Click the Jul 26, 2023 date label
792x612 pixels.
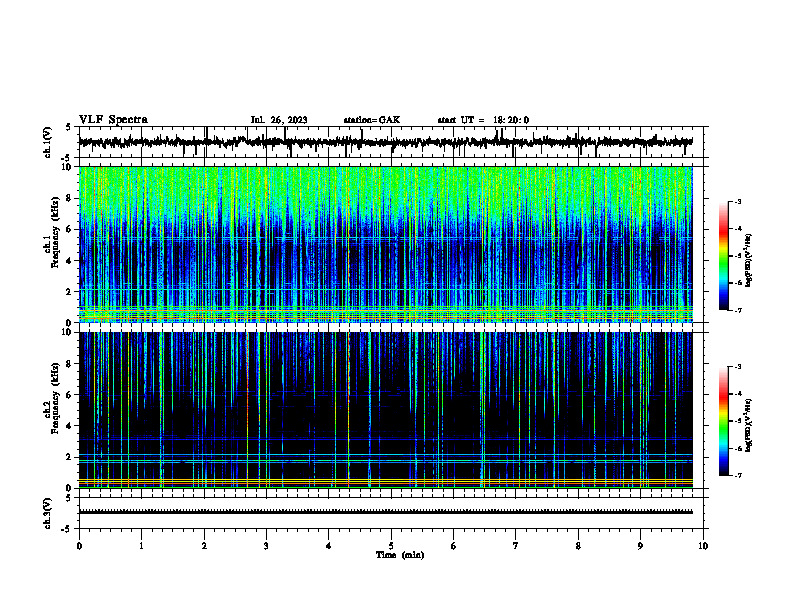click(279, 120)
